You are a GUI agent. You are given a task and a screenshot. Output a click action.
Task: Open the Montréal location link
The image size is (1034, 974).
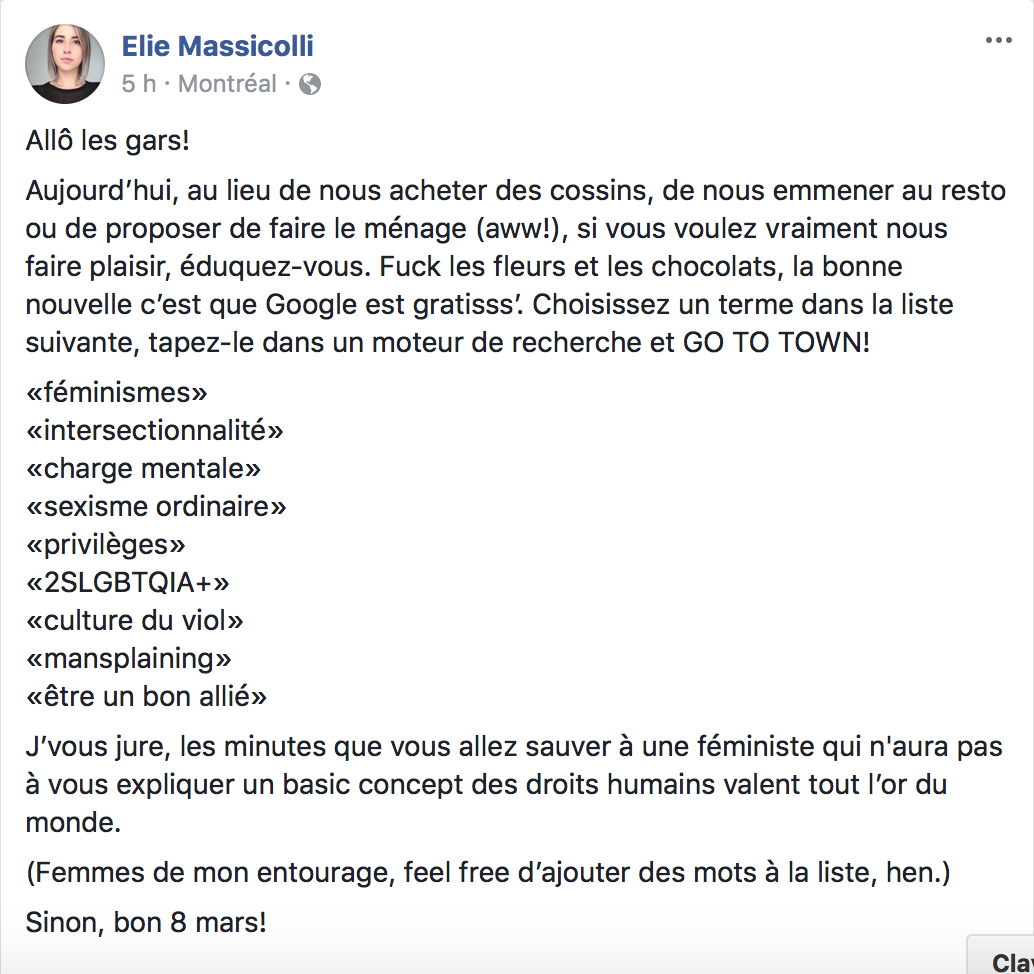point(227,84)
